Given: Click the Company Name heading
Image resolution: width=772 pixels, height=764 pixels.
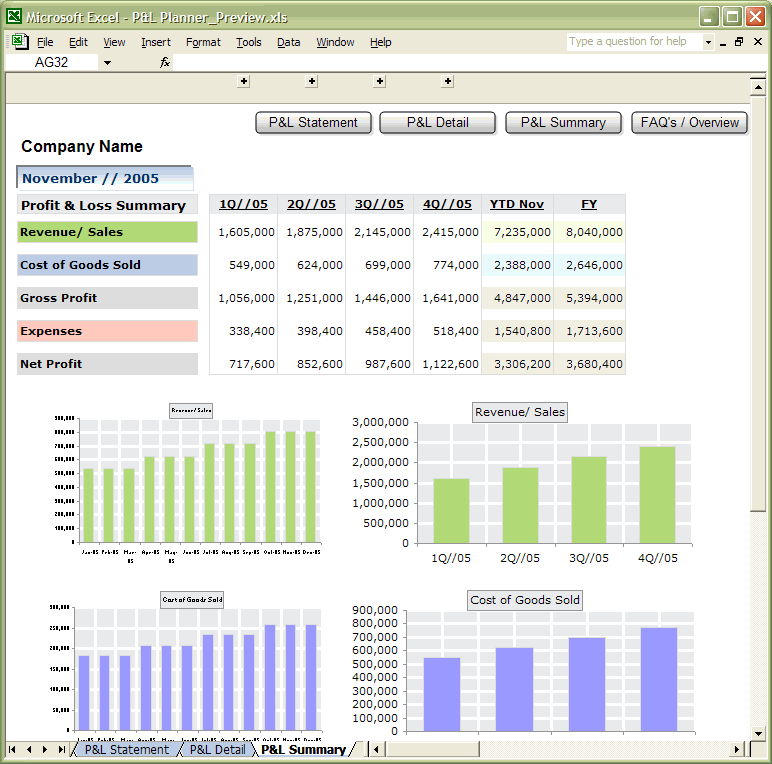Looking at the screenshot, I should click(82, 146).
